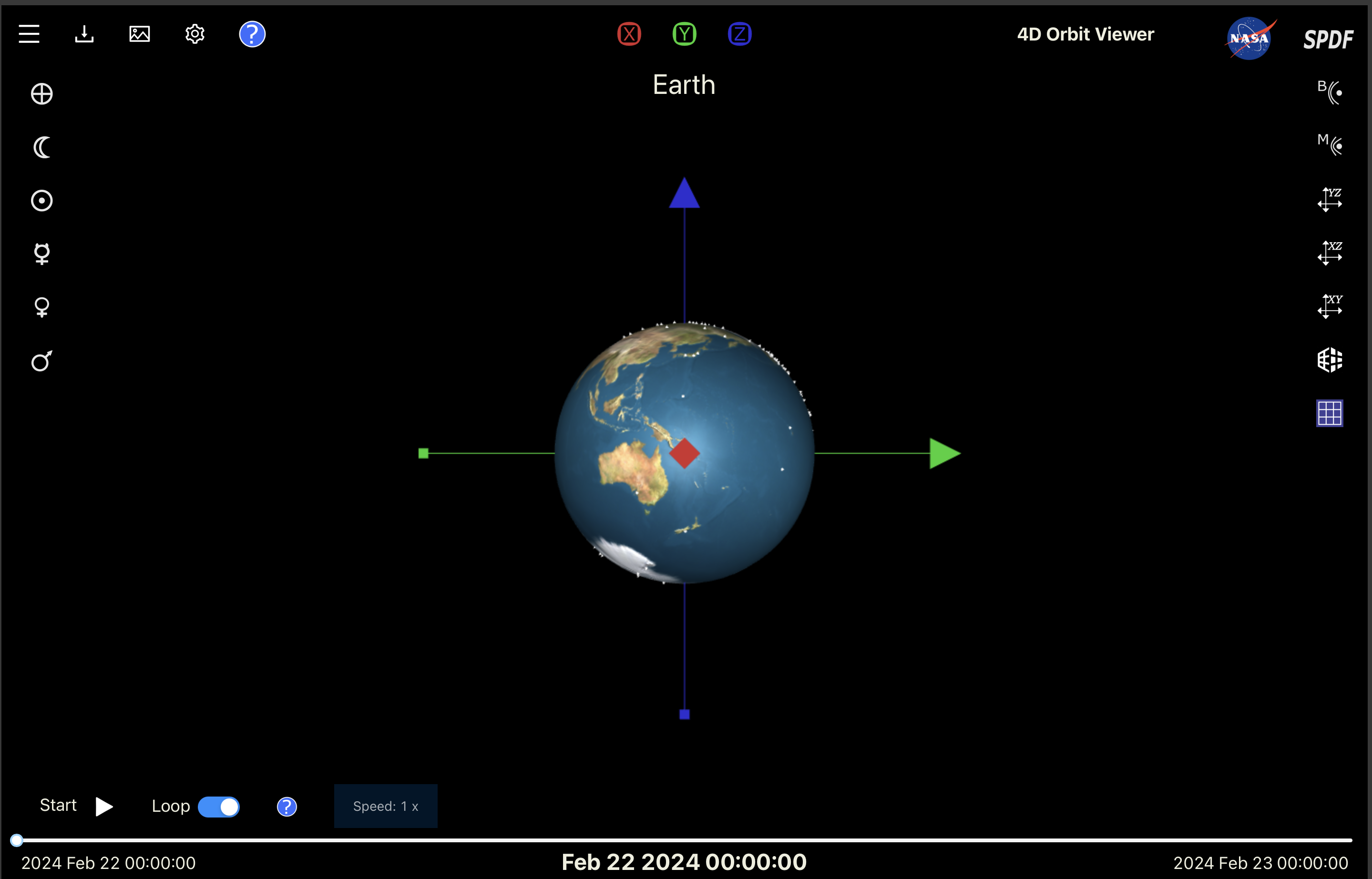This screenshot has width=1372, height=879.
Task: Select the Sun symbol icon
Action: pyautogui.click(x=41, y=201)
